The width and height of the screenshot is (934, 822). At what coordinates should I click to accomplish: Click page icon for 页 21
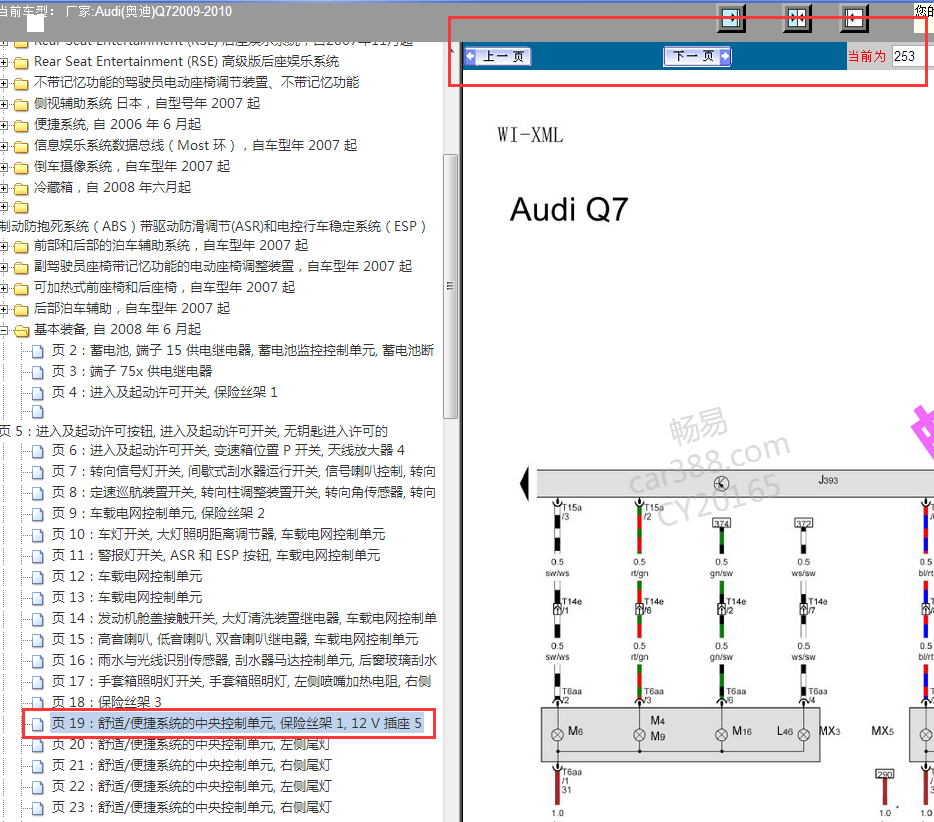(38, 766)
